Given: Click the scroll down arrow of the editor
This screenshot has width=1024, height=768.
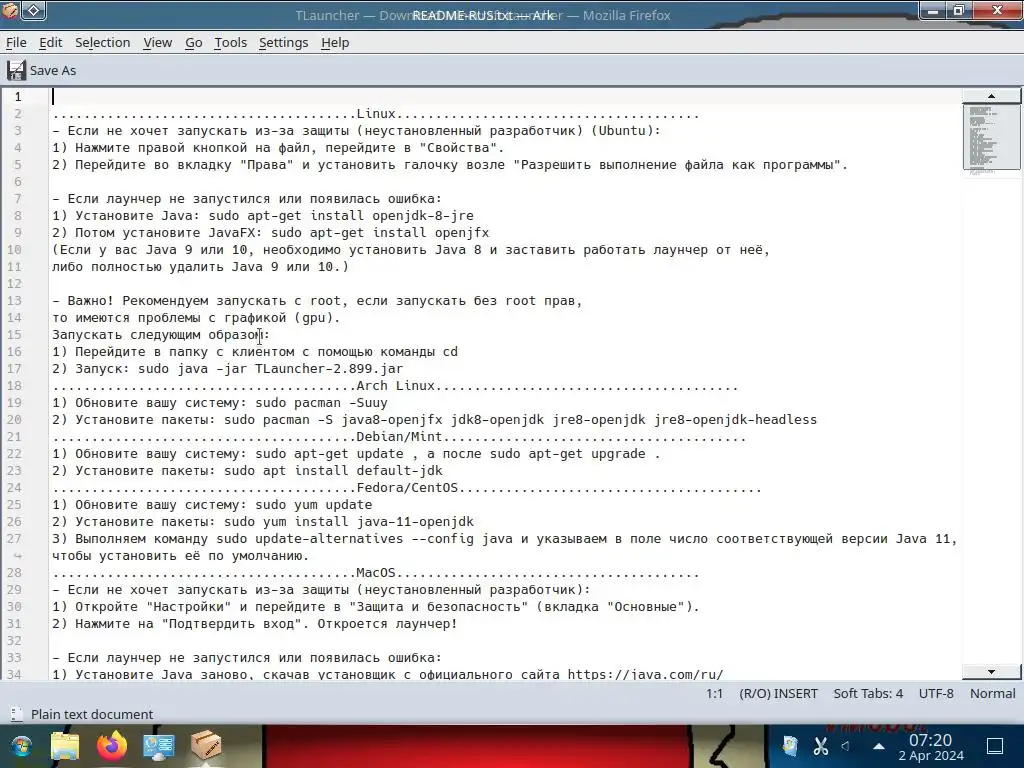Looking at the screenshot, I should coord(991,671).
